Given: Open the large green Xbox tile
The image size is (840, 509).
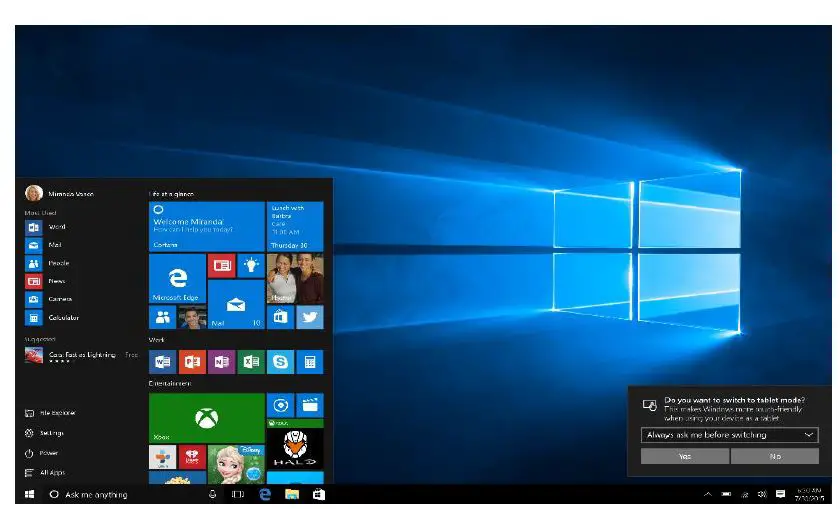Looking at the screenshot, I should coord(207,418).
